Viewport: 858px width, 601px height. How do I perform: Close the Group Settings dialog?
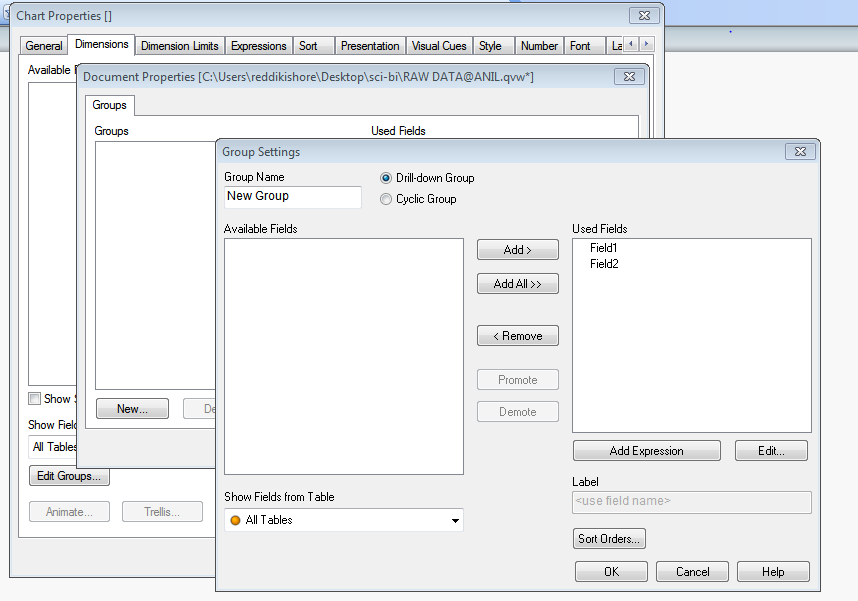(800, 152)
